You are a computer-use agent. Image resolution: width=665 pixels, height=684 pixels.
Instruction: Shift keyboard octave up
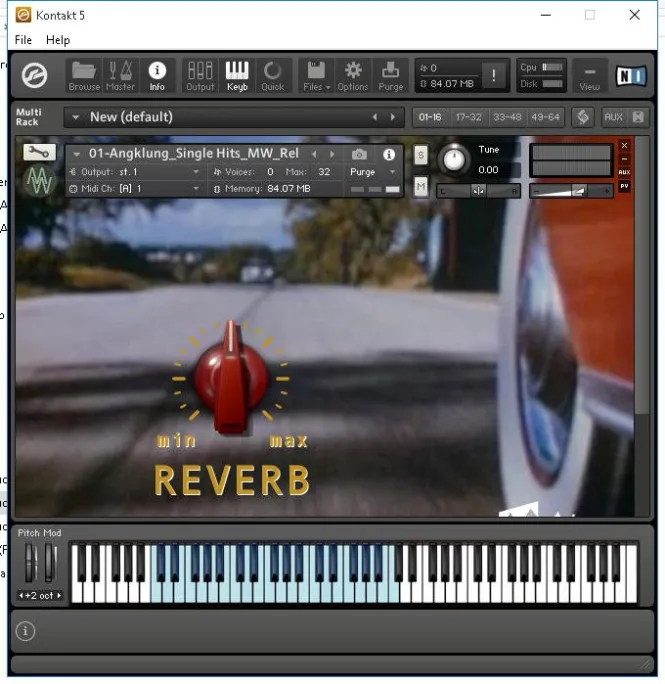coord(59,595)
